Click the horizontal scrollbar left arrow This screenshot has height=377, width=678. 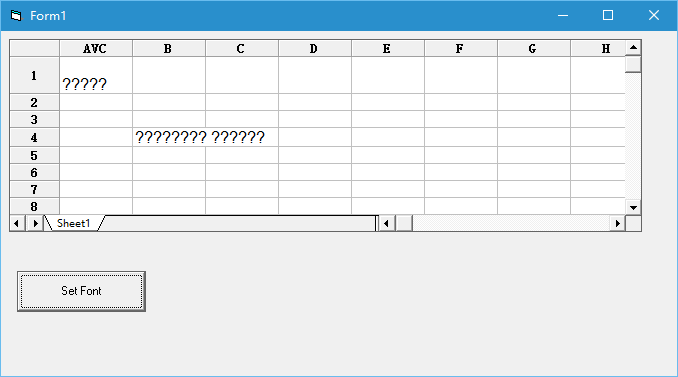point(387,223)
